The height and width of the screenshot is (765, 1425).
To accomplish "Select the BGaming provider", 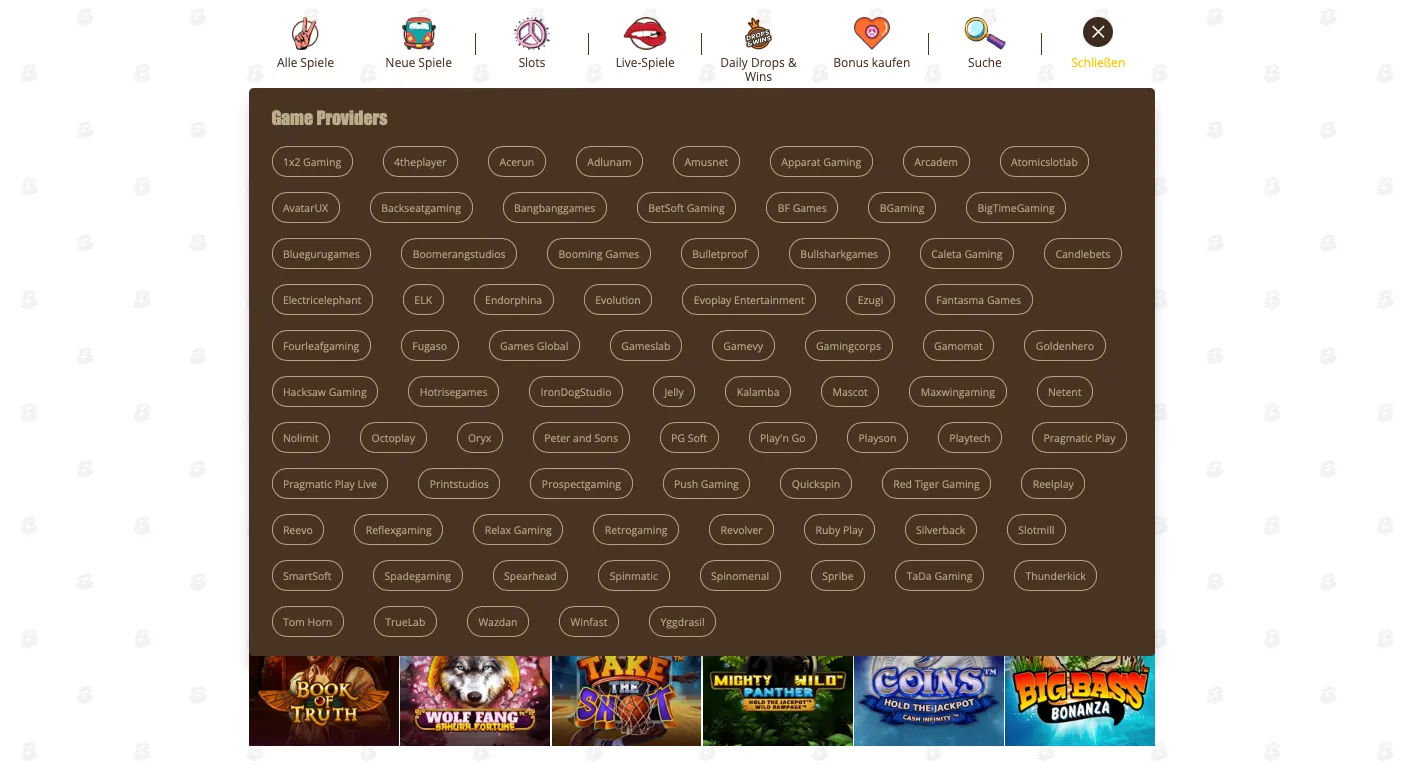I will 901,207.
